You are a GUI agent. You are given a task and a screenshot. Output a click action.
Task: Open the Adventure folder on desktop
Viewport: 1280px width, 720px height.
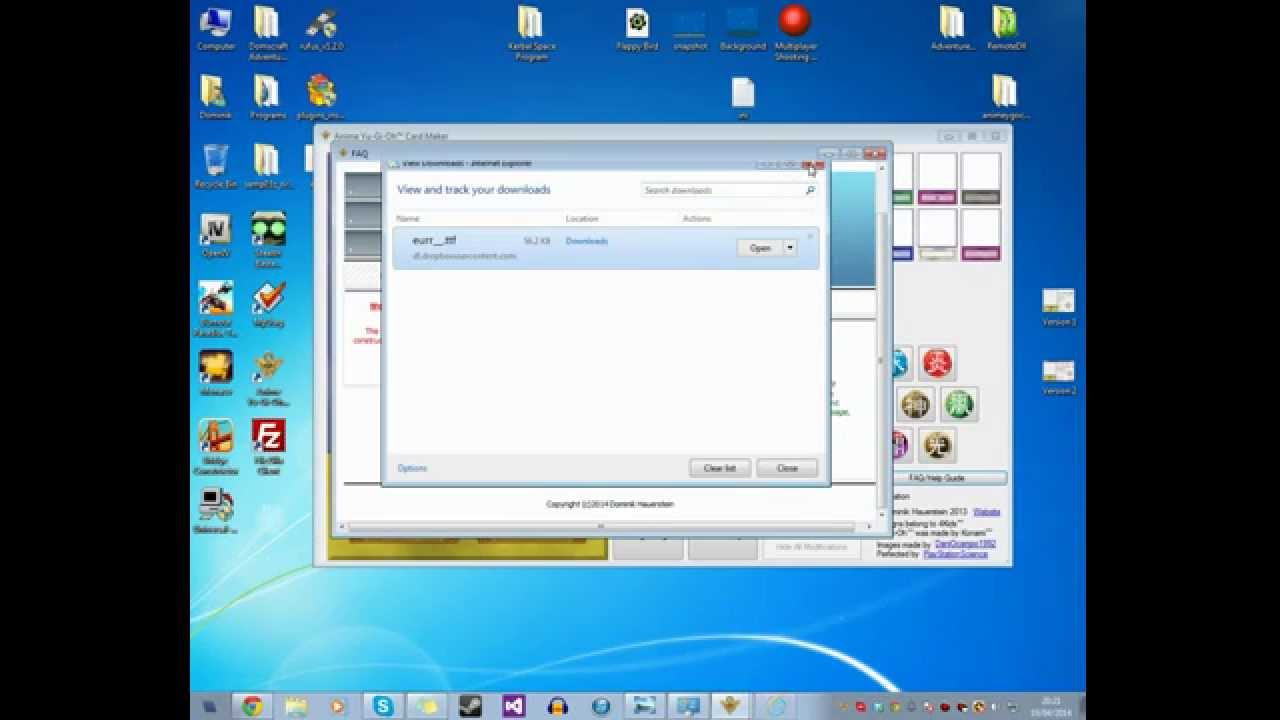(x=952, y=29)
